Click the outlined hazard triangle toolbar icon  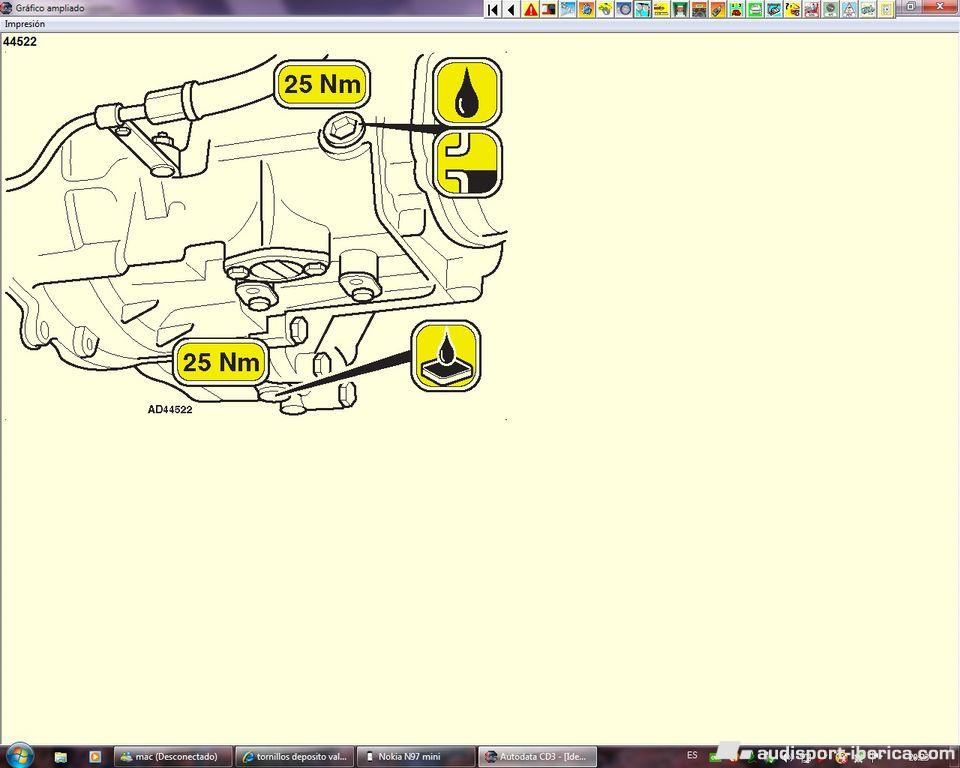coord(849,9)
